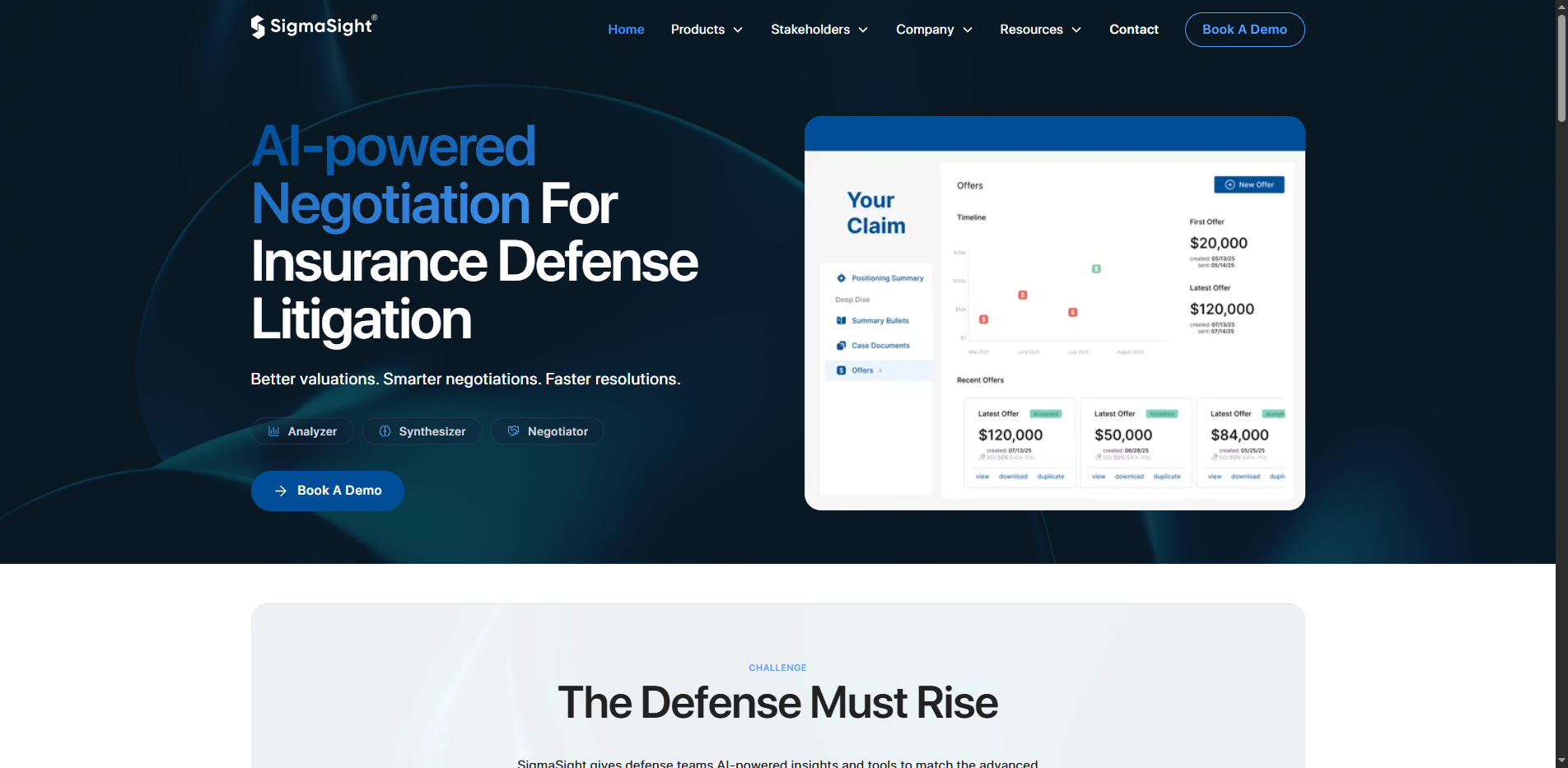Click the Better valuations tagline text
Image resolution: width=1568 pixels, height=768 pixels.
(x=465, y=379)
